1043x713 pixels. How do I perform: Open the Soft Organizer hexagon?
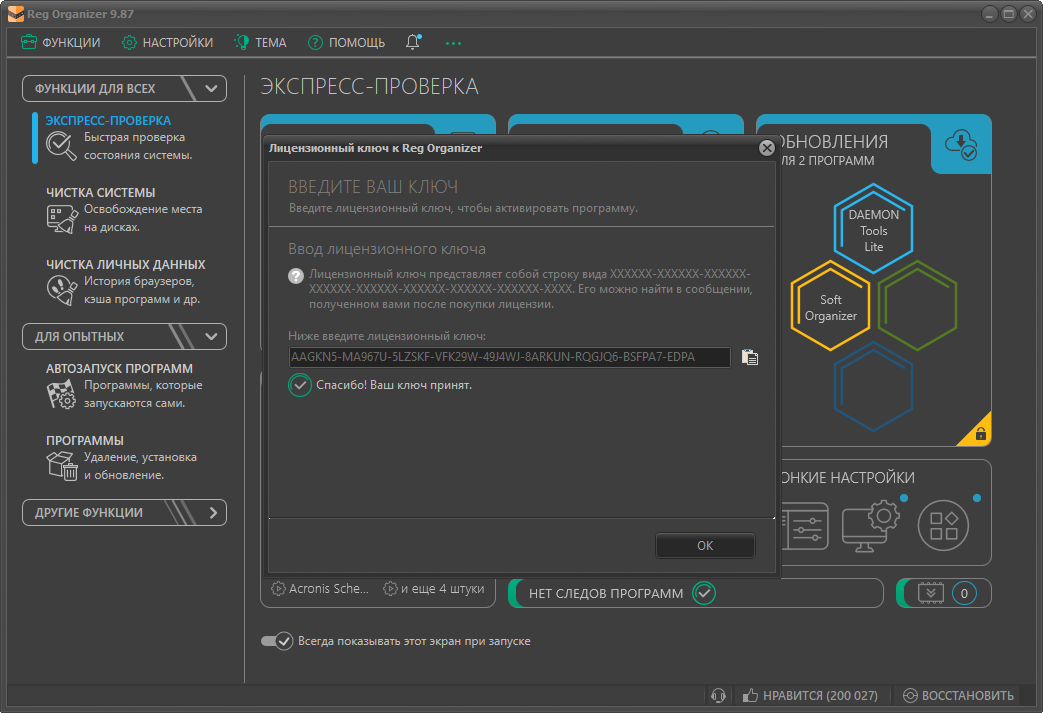pos(831,306)
